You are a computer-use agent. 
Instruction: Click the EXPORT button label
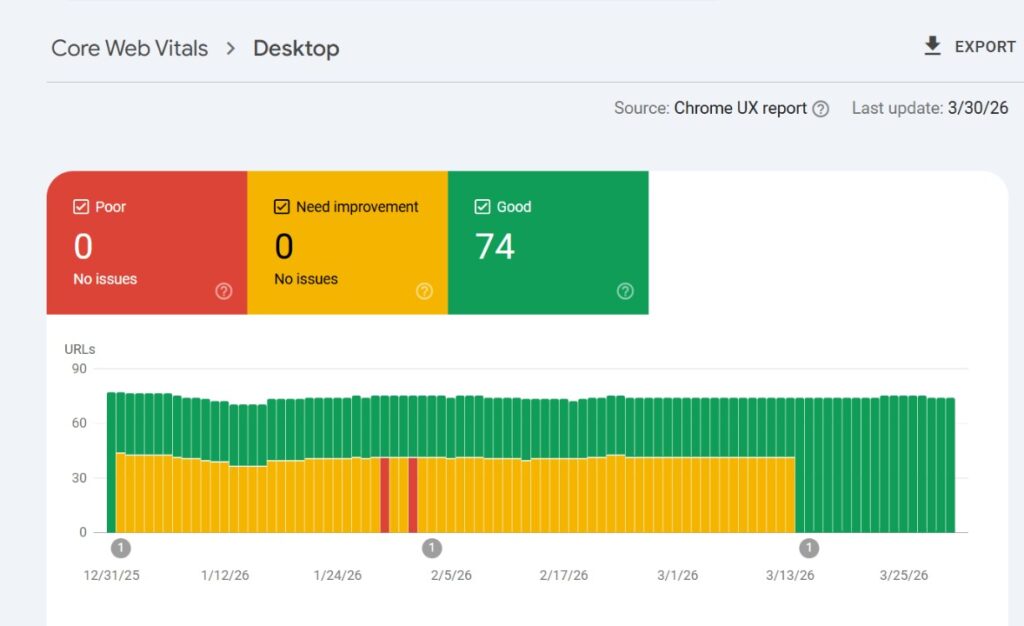pyautogui.click(x=984, y=47)
